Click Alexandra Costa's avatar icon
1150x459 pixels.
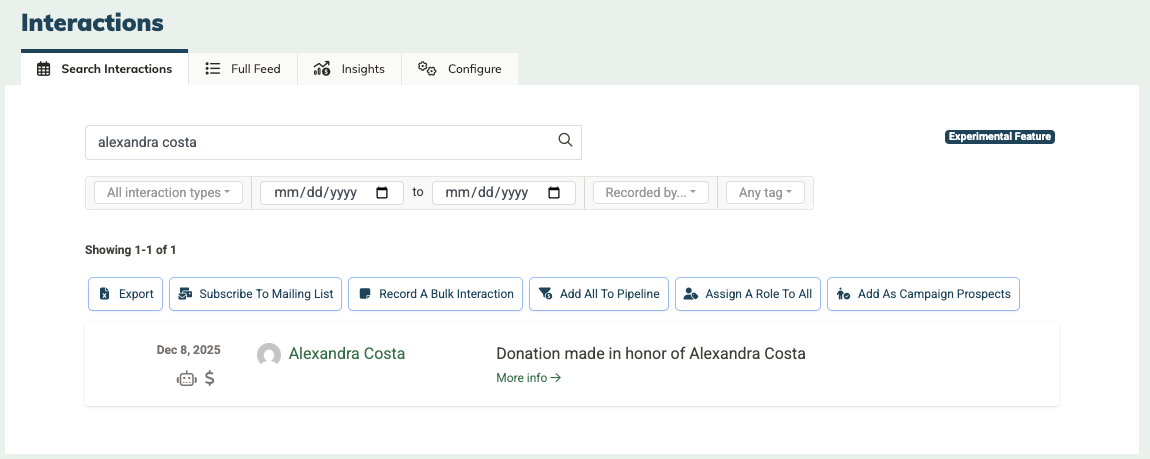[x=269, y=355]
